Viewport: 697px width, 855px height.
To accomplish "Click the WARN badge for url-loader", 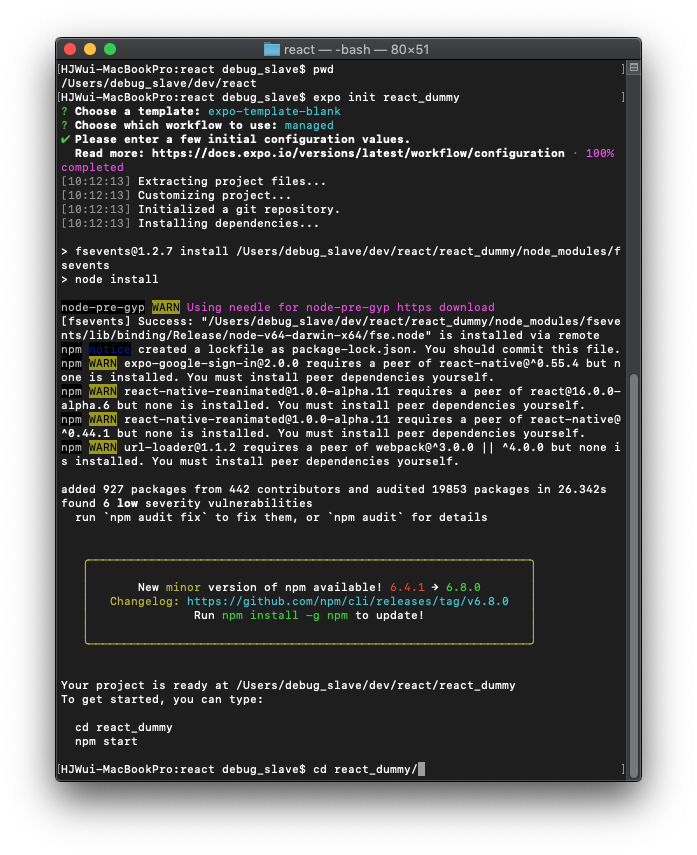I will pos(103,447).
